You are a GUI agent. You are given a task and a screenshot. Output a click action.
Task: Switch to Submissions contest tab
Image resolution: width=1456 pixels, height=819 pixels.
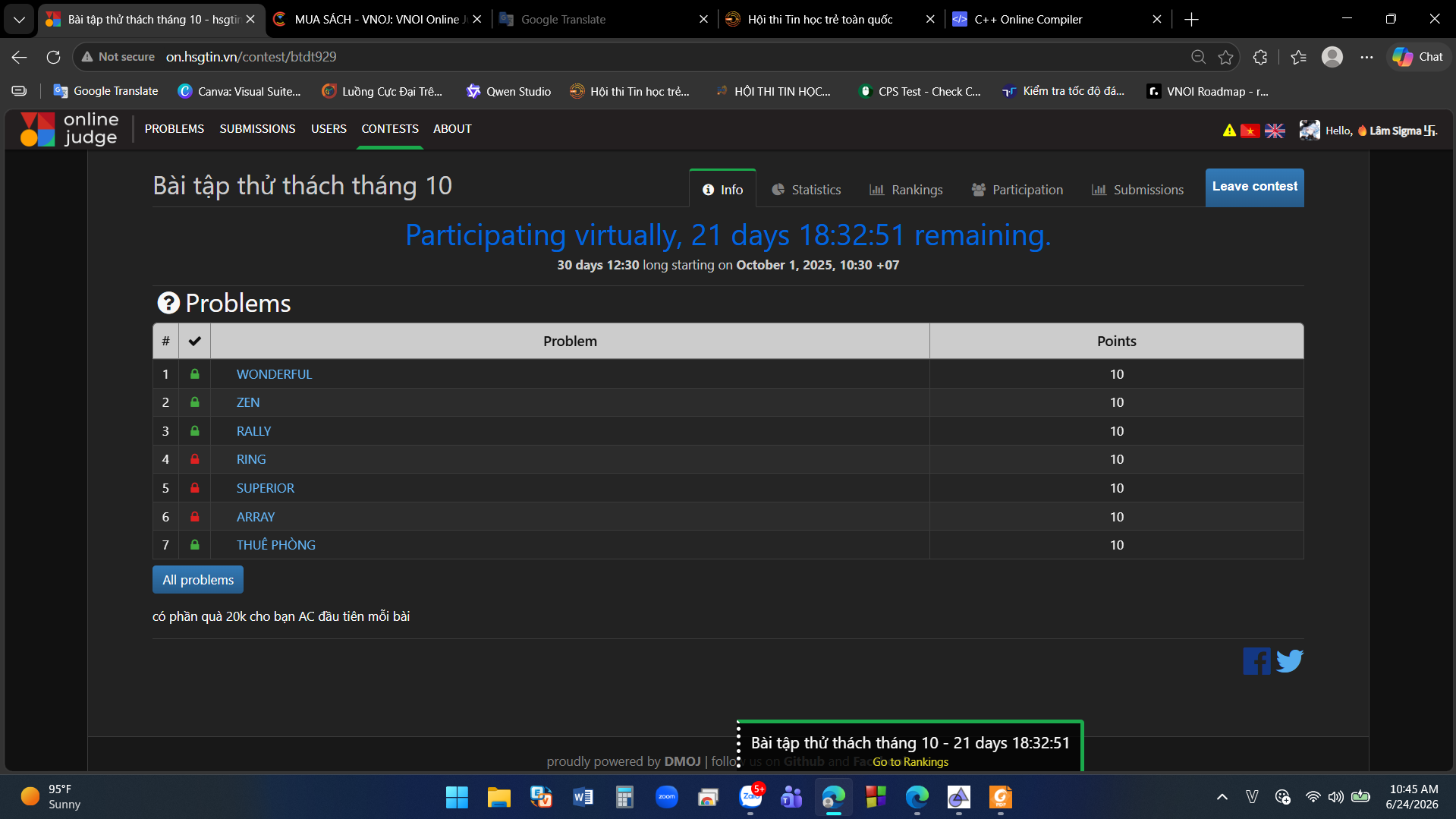pyautogui.click(x=1137, y=190)
